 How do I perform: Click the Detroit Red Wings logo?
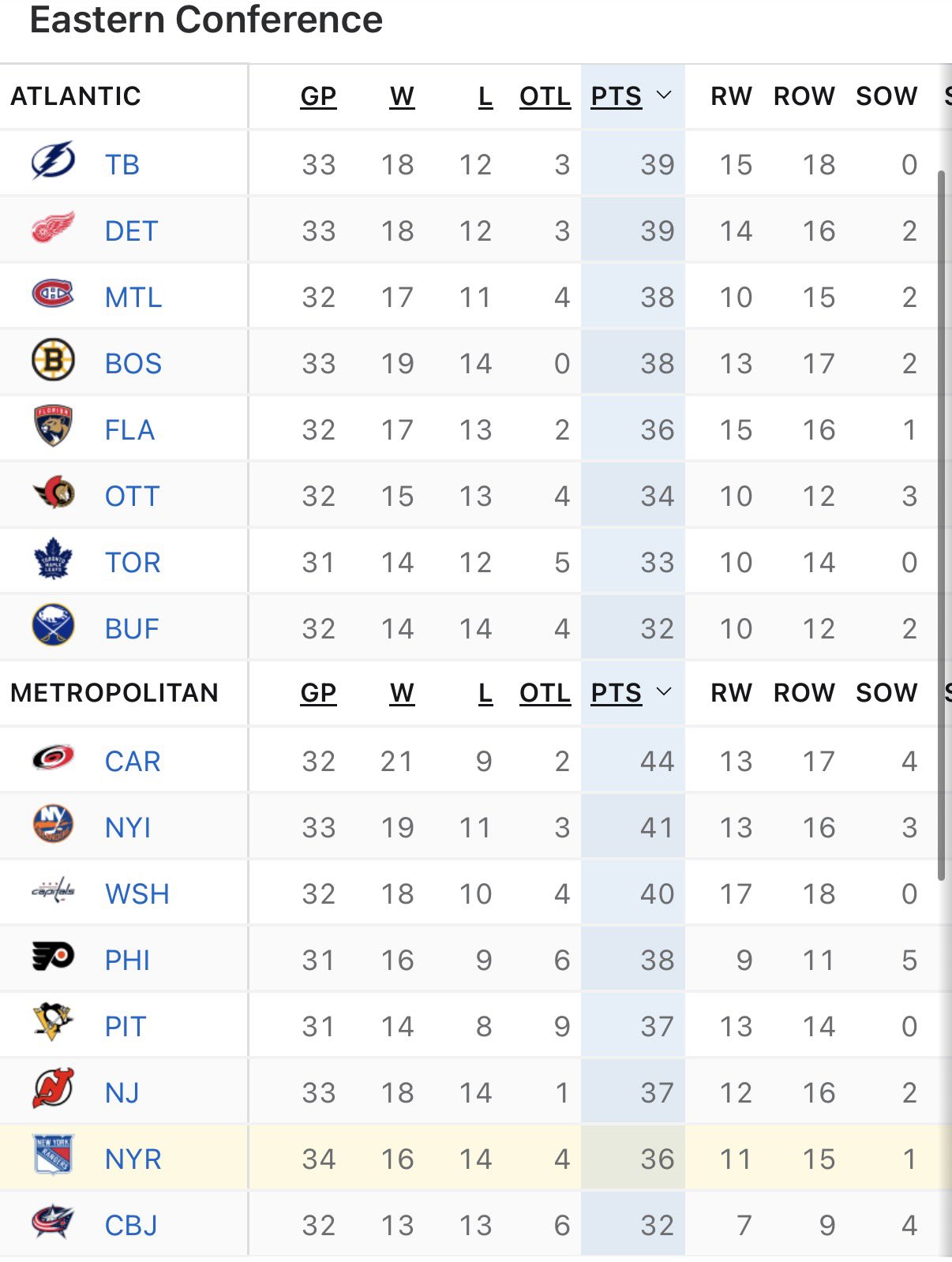point(53,228)
